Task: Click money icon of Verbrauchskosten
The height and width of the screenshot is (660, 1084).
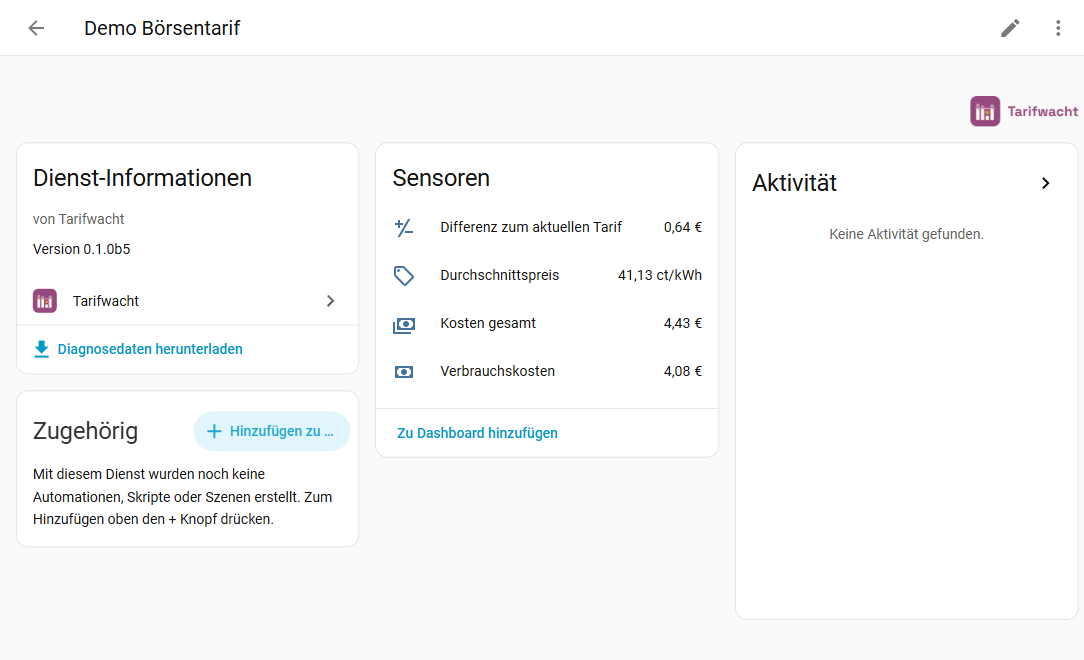Action: (x=404, y=372)
